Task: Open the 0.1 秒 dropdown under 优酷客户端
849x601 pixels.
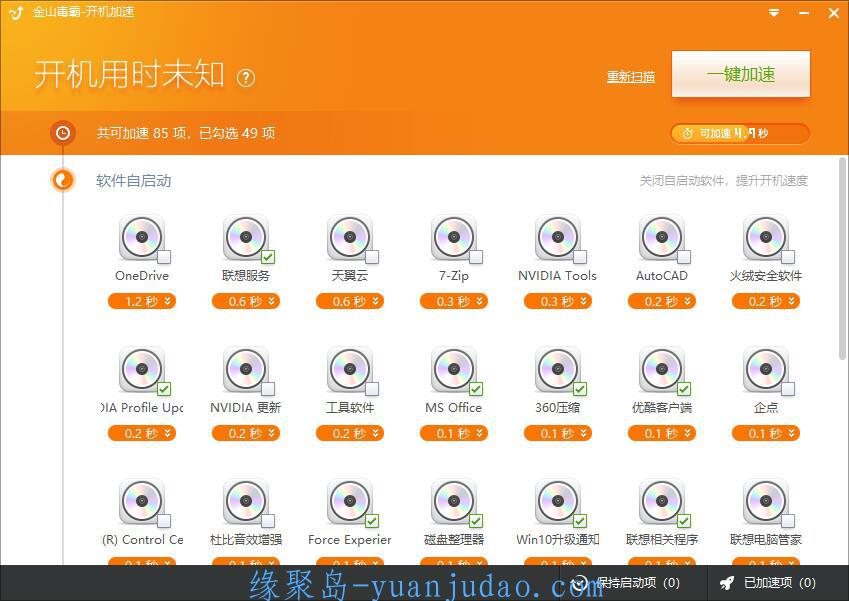Action: [x=662, y=433]
